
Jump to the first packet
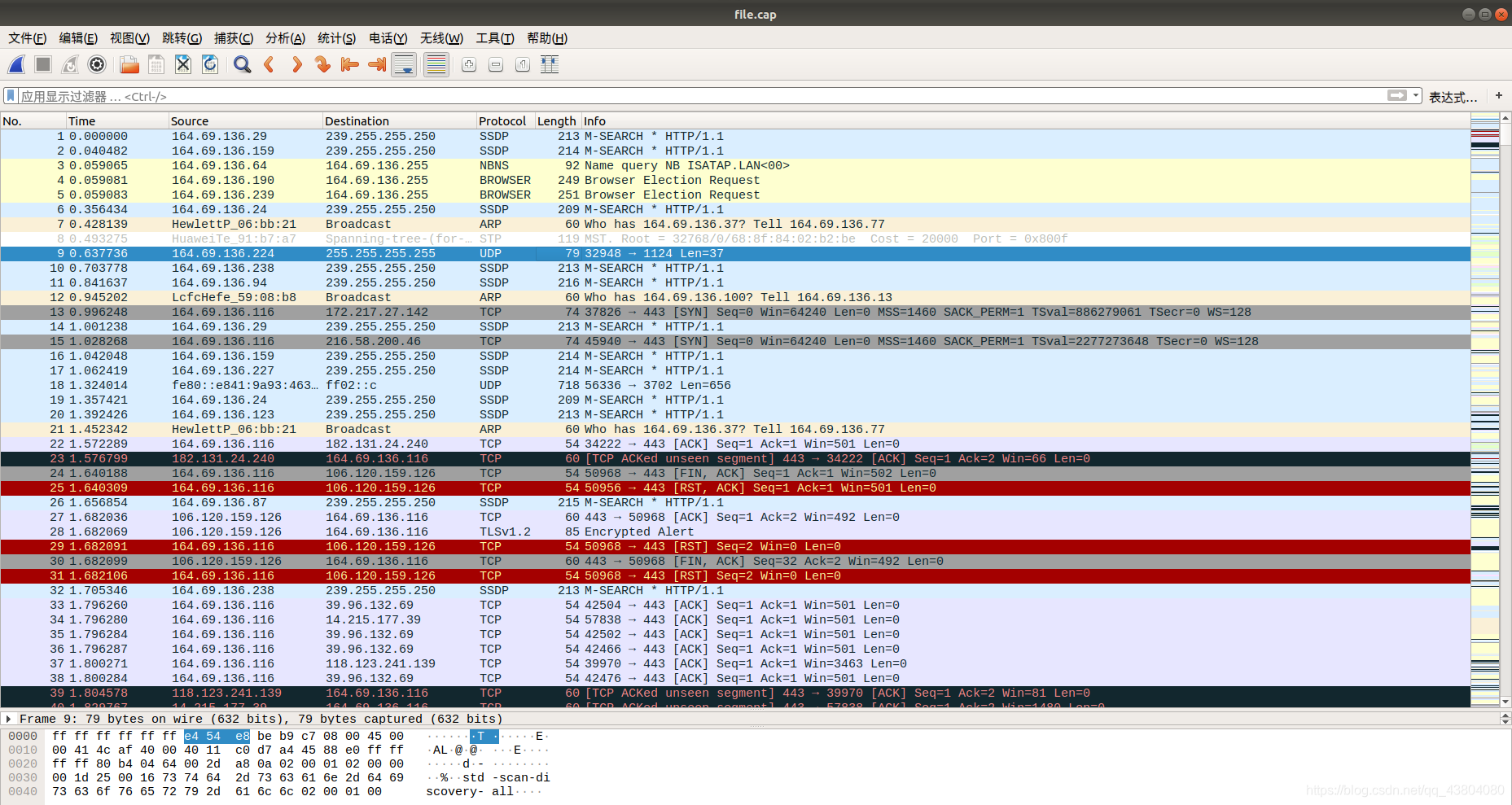[x=350, y=64]
